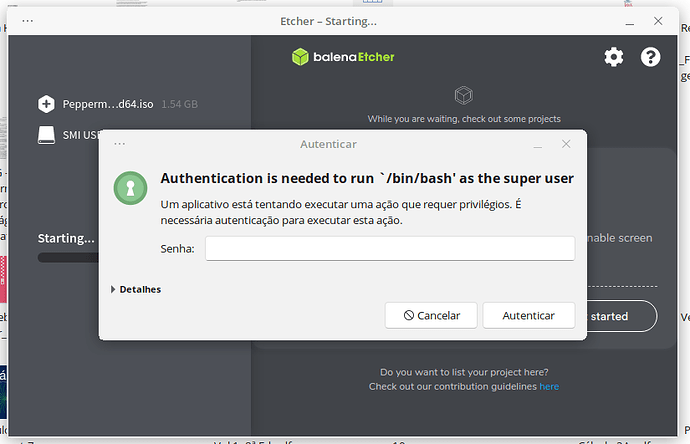Click the cube outline icon above waiting message
Viewport: 690px width, 444px height.
point(463,95)
